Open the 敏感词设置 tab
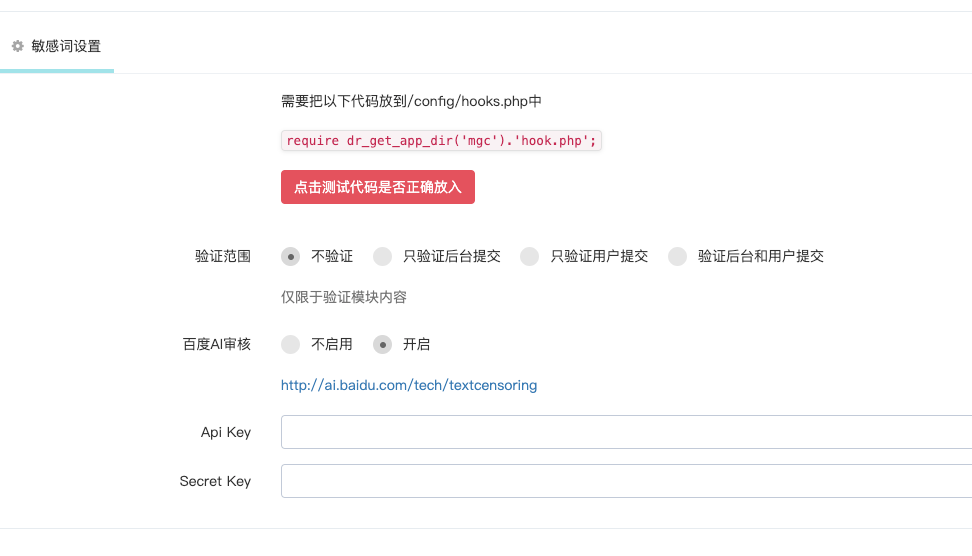Screen dimensions: 972x556 coord(57,46)
